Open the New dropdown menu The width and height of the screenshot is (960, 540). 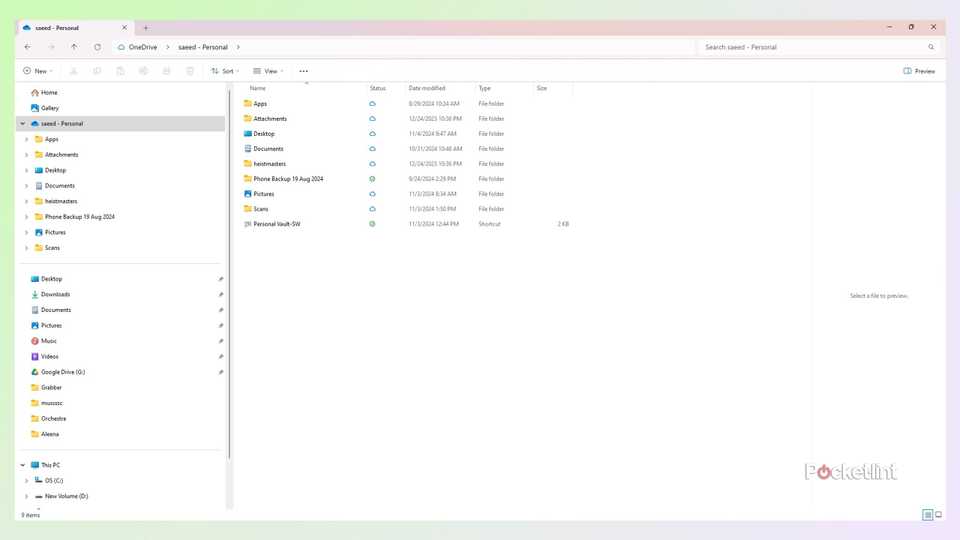38,71
